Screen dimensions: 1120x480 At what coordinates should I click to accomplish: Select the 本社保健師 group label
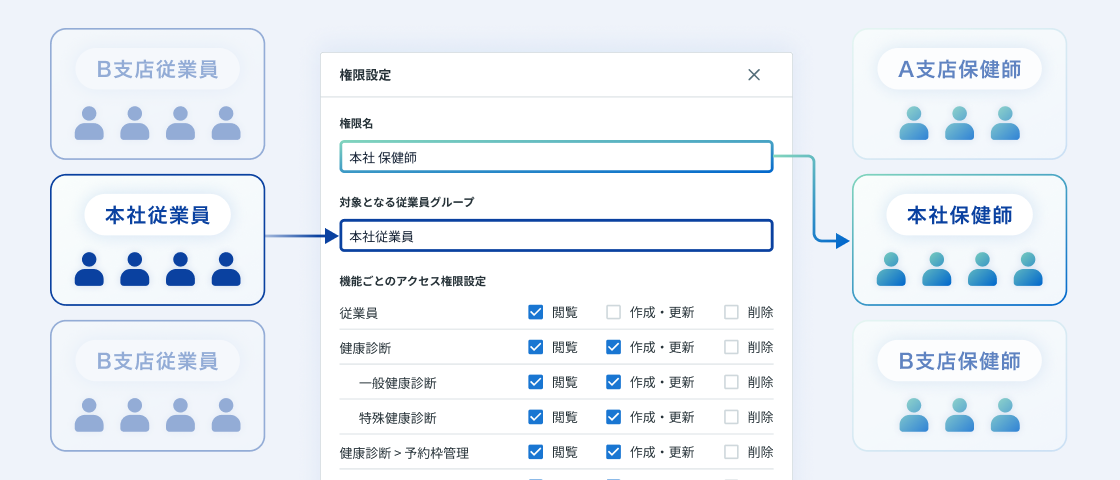[959, 215]
